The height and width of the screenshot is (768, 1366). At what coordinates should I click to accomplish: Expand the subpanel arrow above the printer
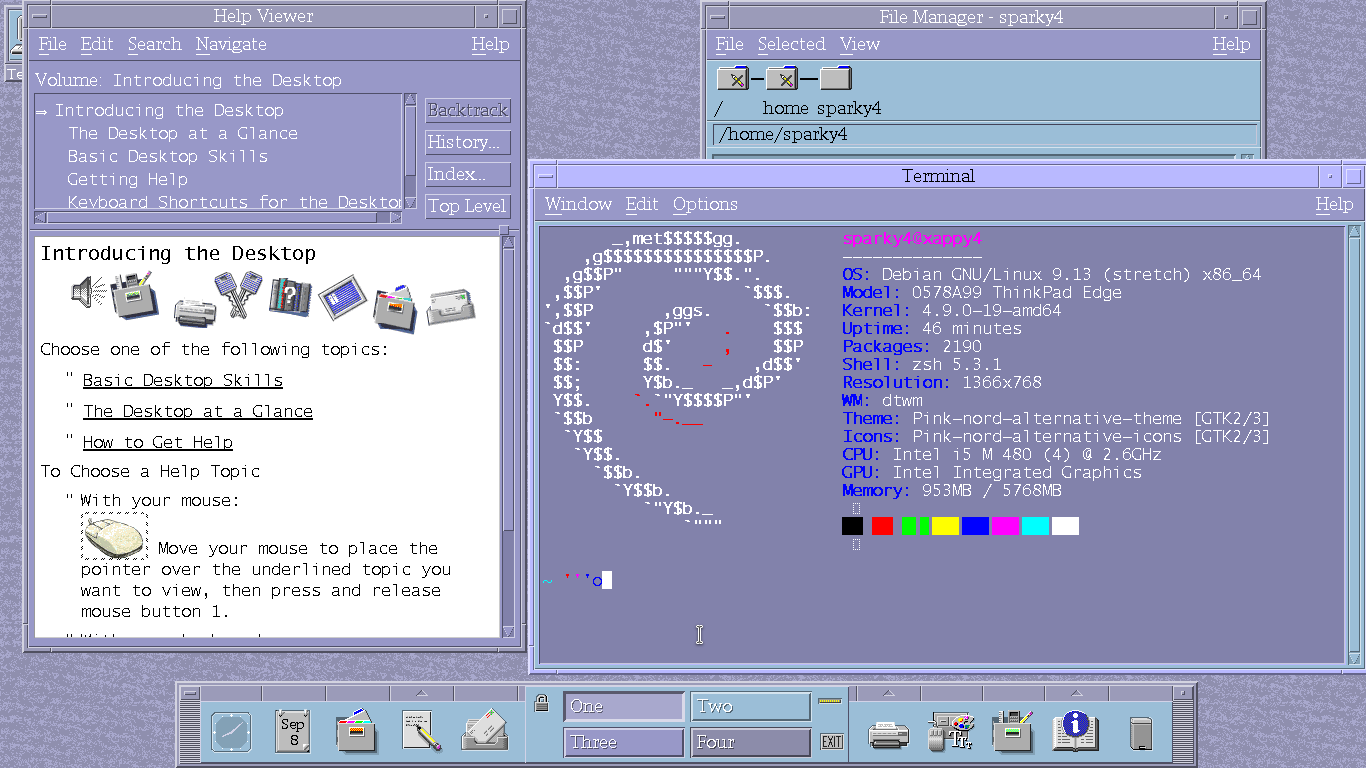(887, 693)
